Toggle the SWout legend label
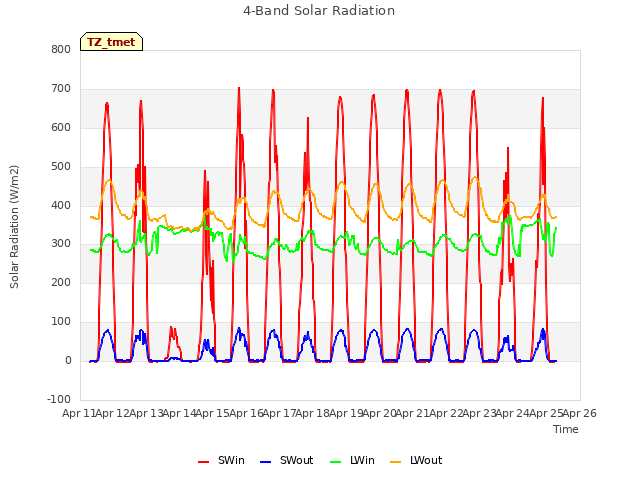The width and height of the screenshot is (640, 480). [x=296, y=460]
